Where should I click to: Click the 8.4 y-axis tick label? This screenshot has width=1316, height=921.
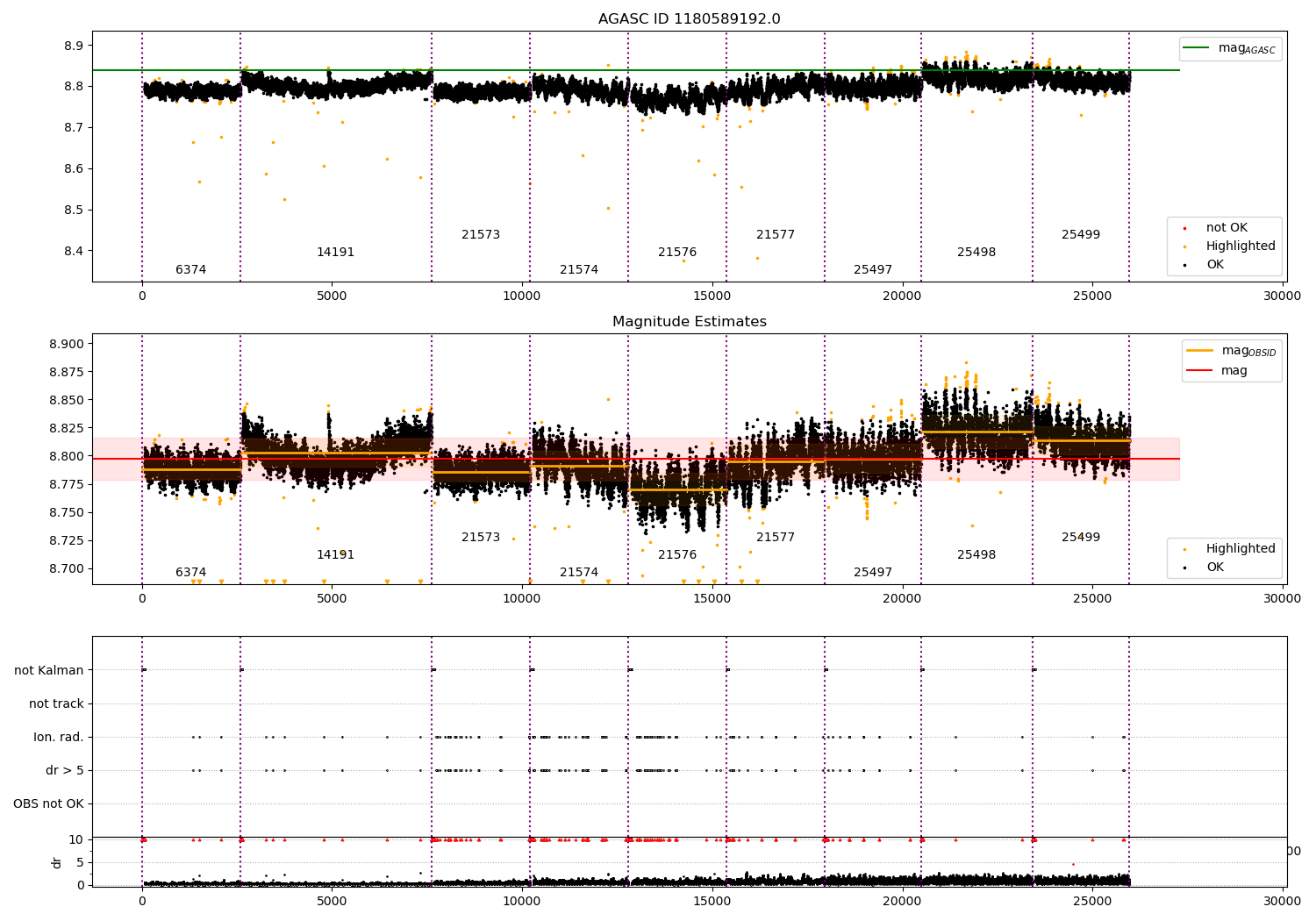(74, 252)
